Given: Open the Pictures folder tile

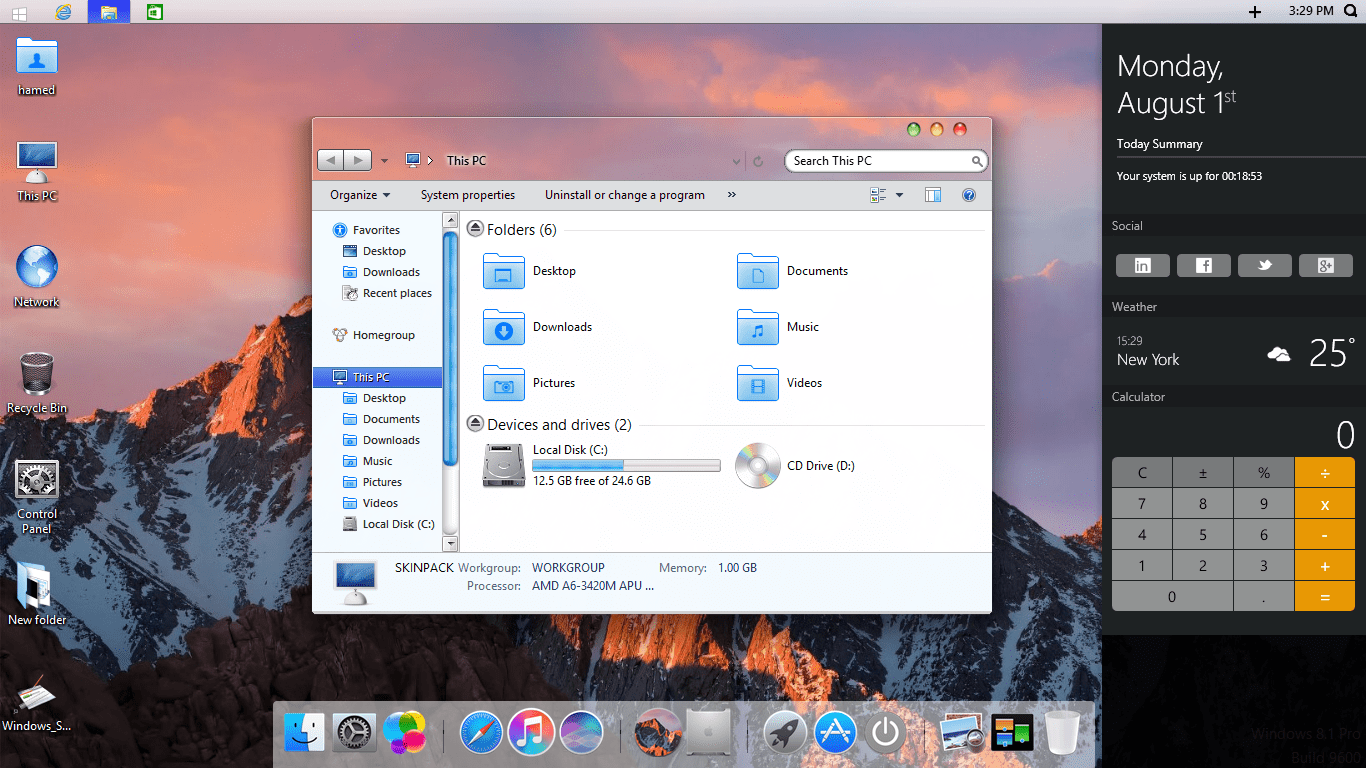Looking at the screenshot, I should pyautogui.click(x=530, y=383).
